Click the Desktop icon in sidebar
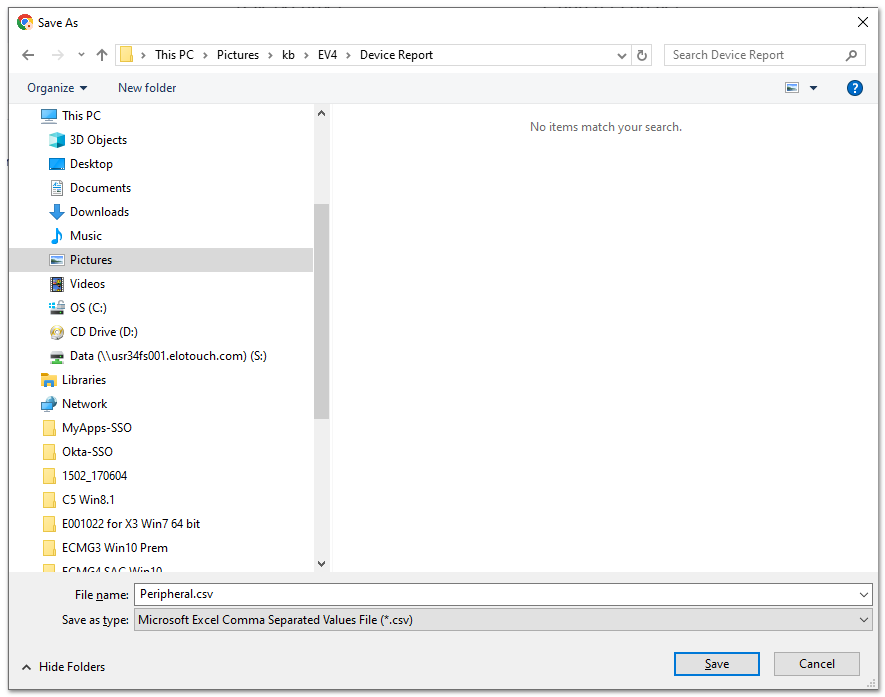Screen dimensions: 885x697 pyautogui.click(x=56, y=164)
